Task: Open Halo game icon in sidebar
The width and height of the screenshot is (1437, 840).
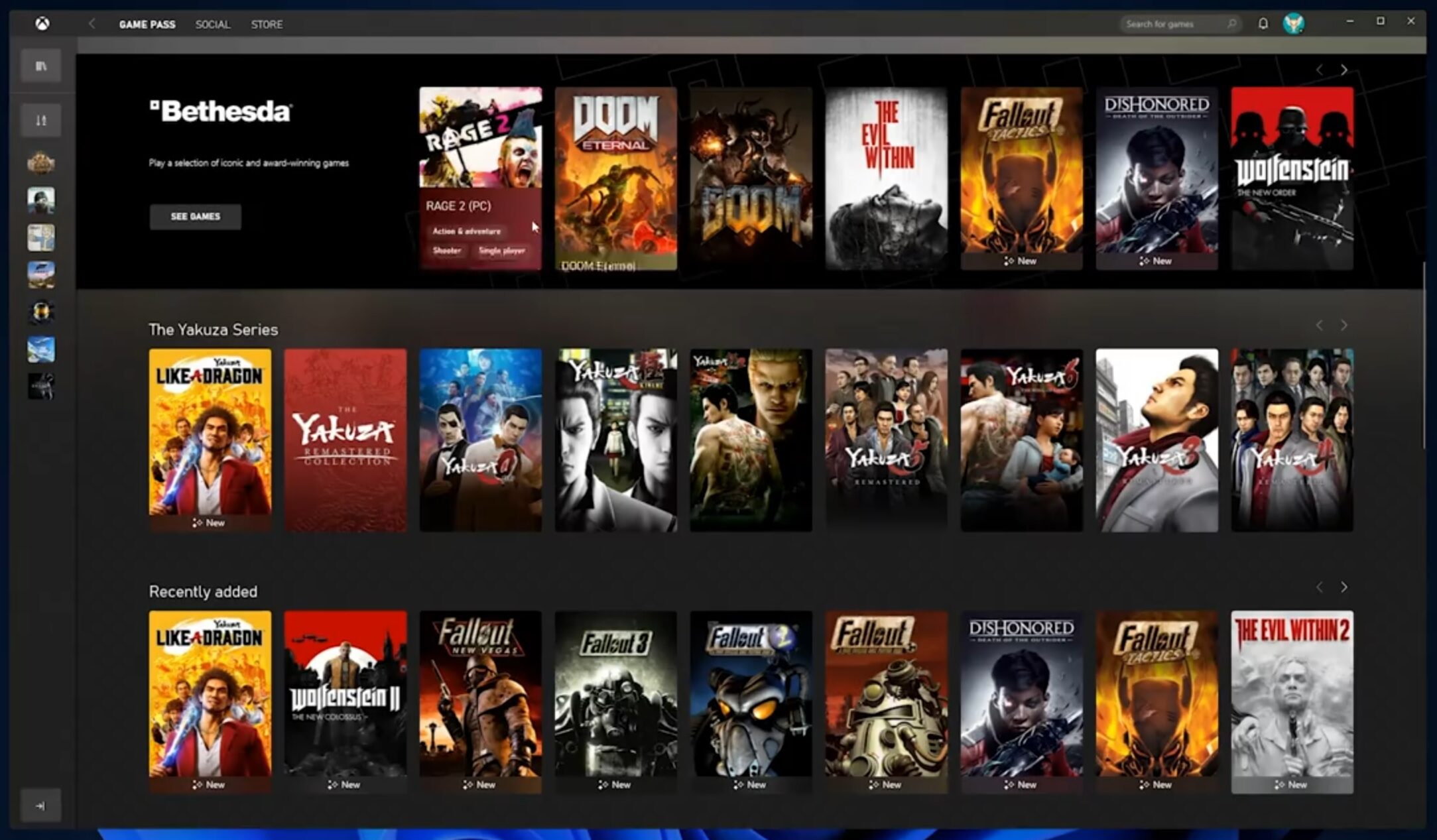Action: click(41, 312)
